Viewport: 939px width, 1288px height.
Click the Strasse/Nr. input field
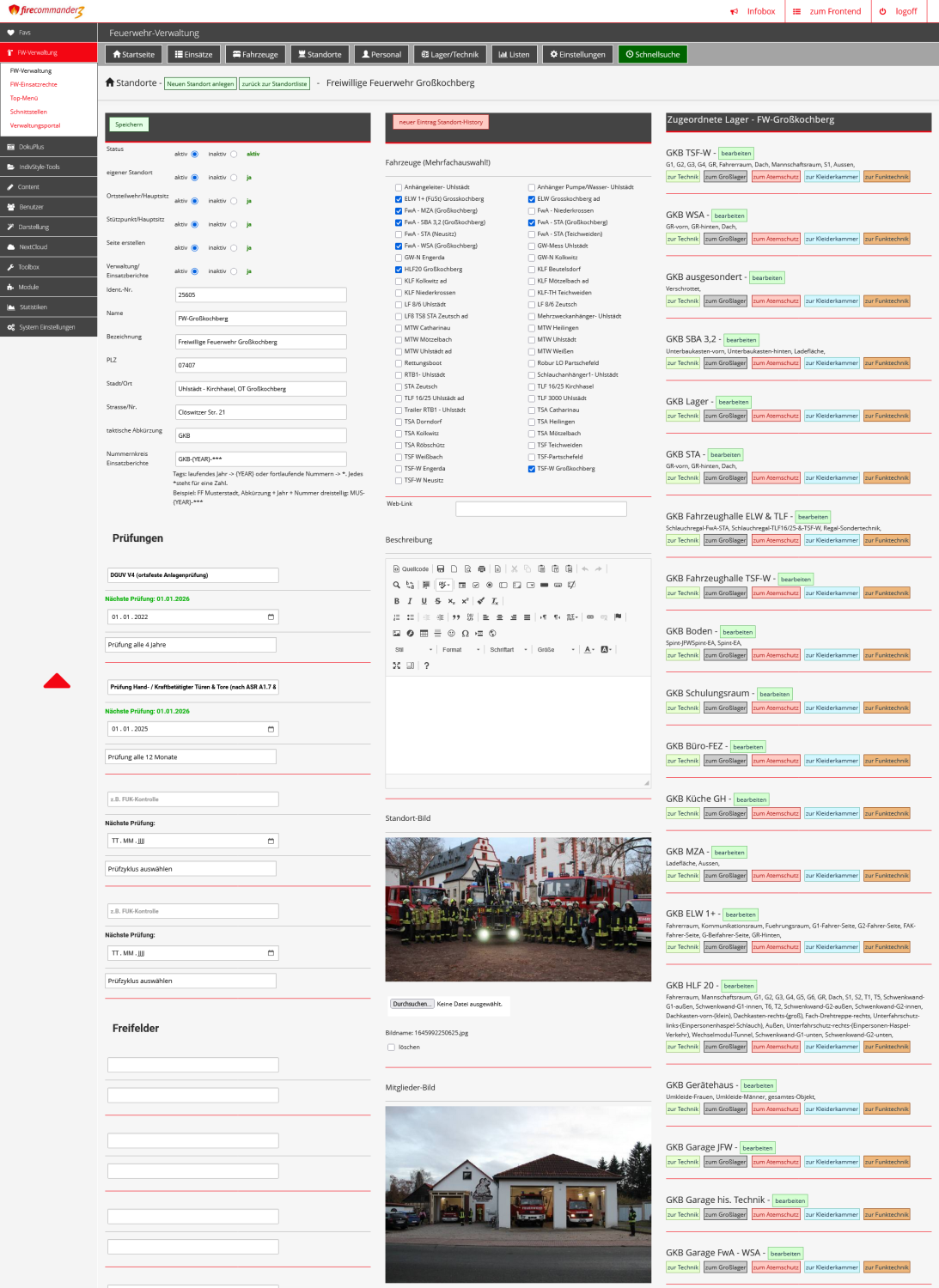(260, 412)
